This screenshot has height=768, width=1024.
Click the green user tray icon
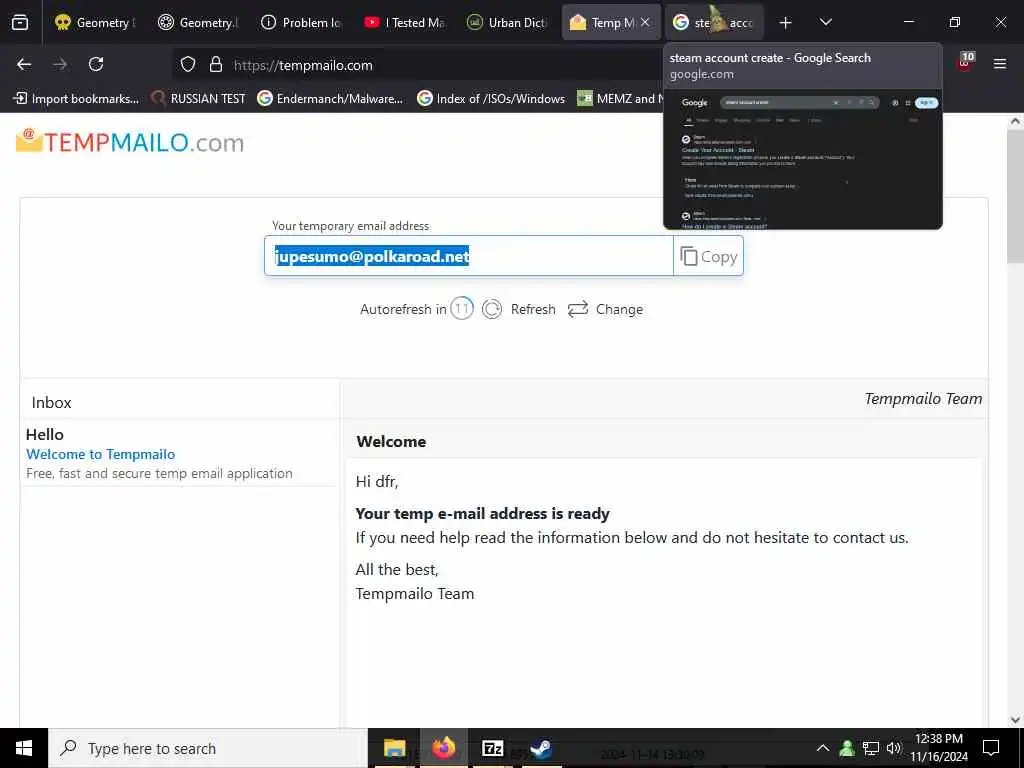click(847, 748)
